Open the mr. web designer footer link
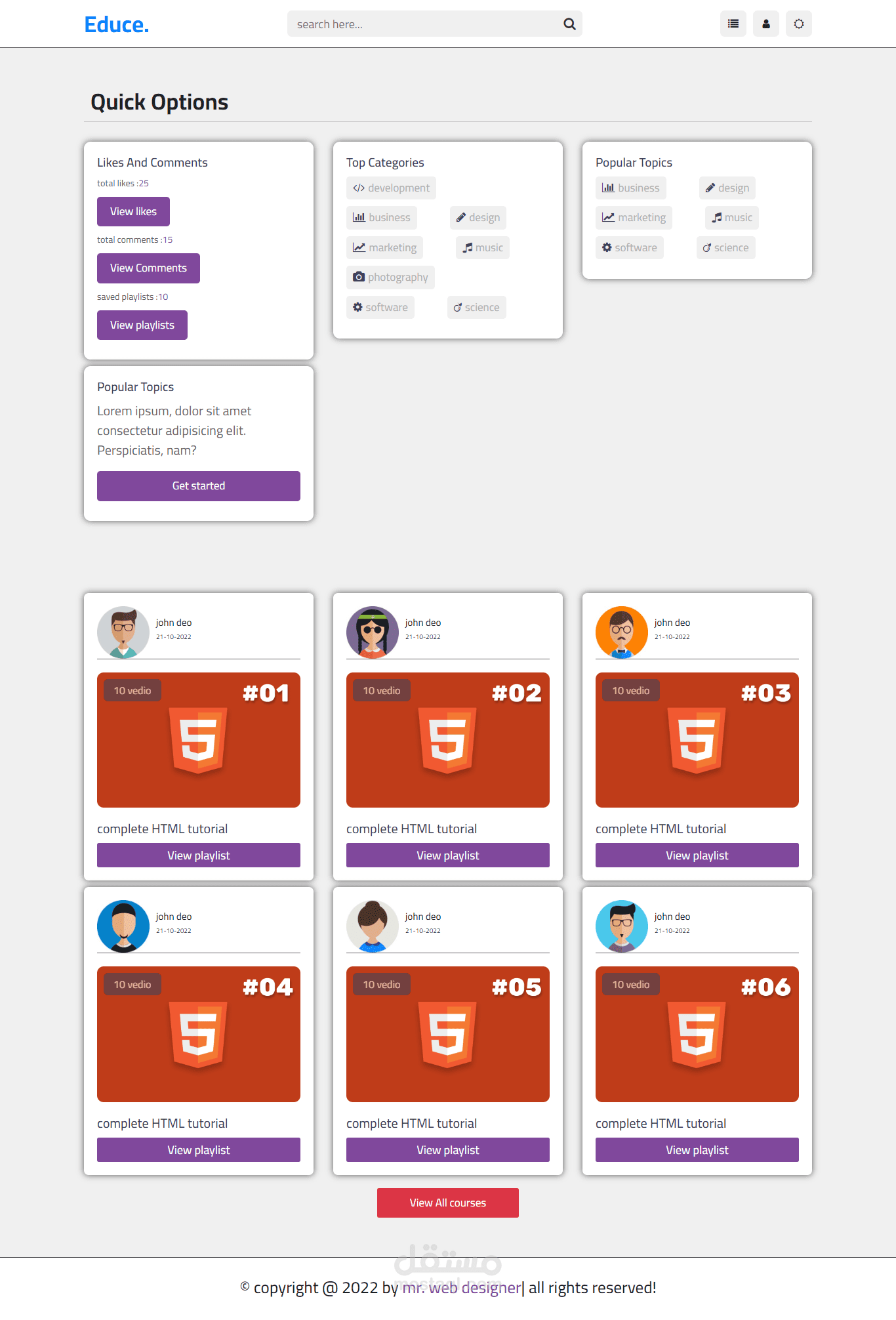The image size is (896, 1320). coord(462,1288)
